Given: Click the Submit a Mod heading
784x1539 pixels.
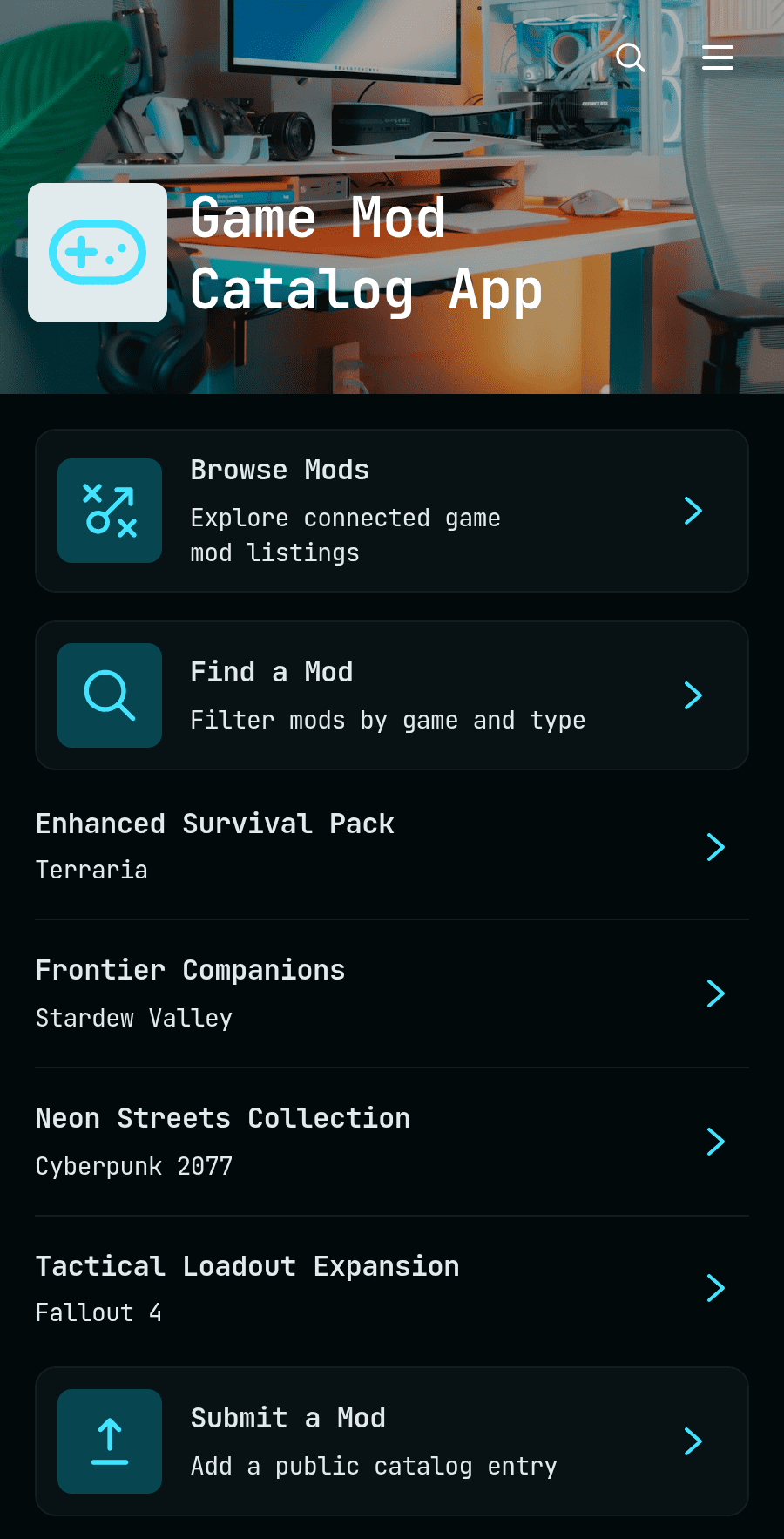Looking at the screenshot, I should coord(288,1418).
